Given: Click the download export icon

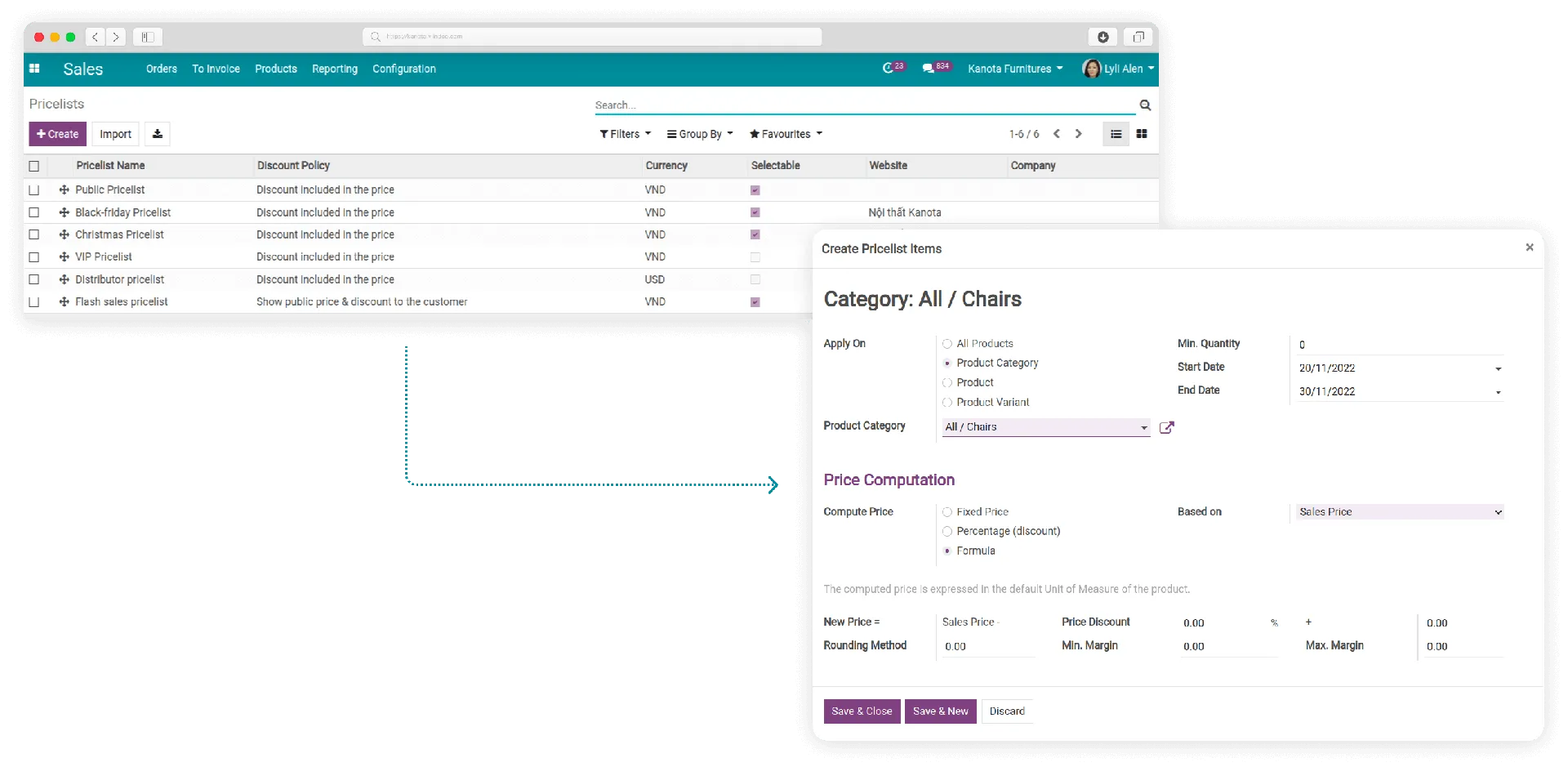Looking at the screenshot, I should [158, 134].
